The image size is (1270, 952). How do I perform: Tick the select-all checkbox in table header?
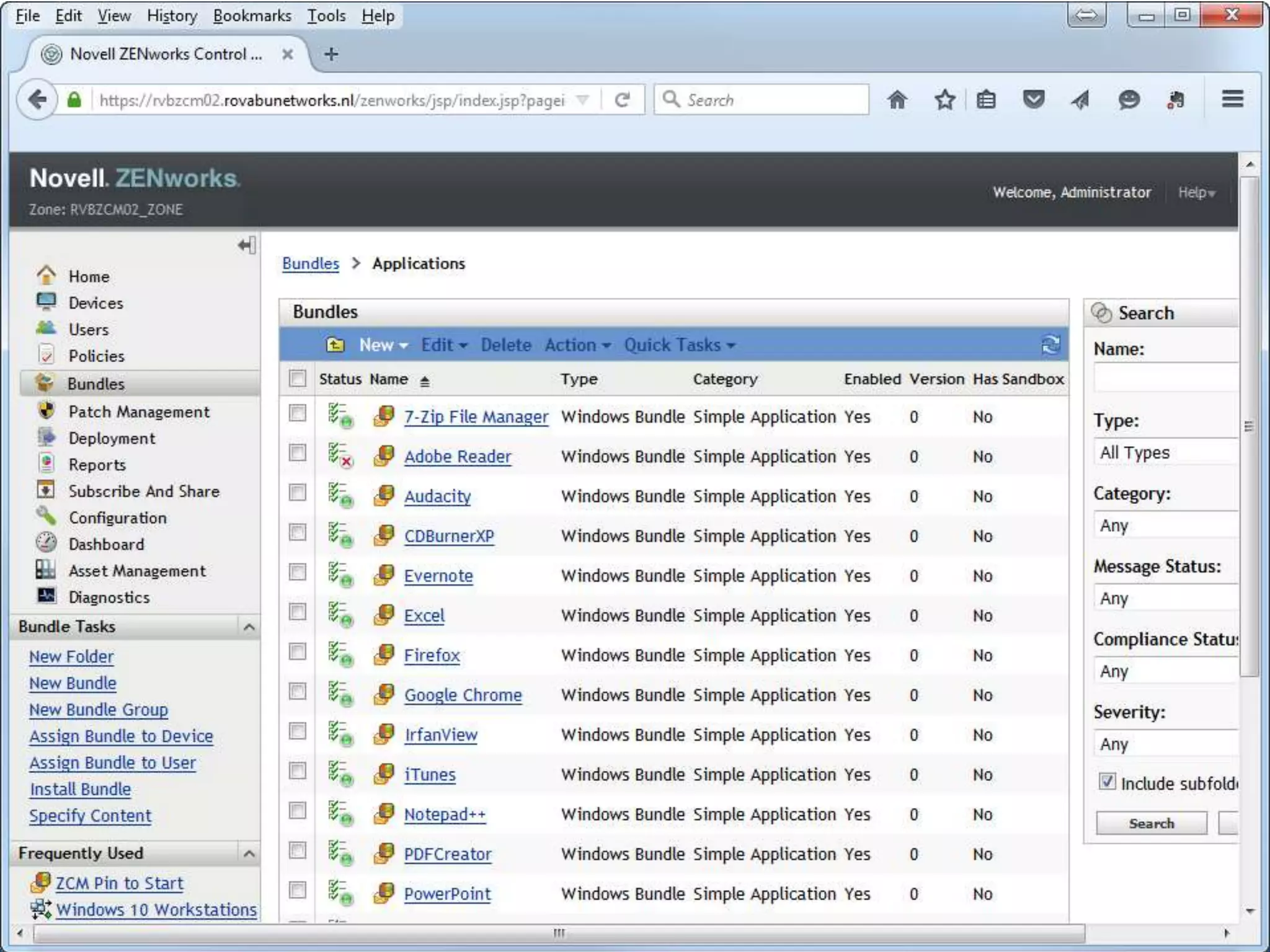coord(298,378)
